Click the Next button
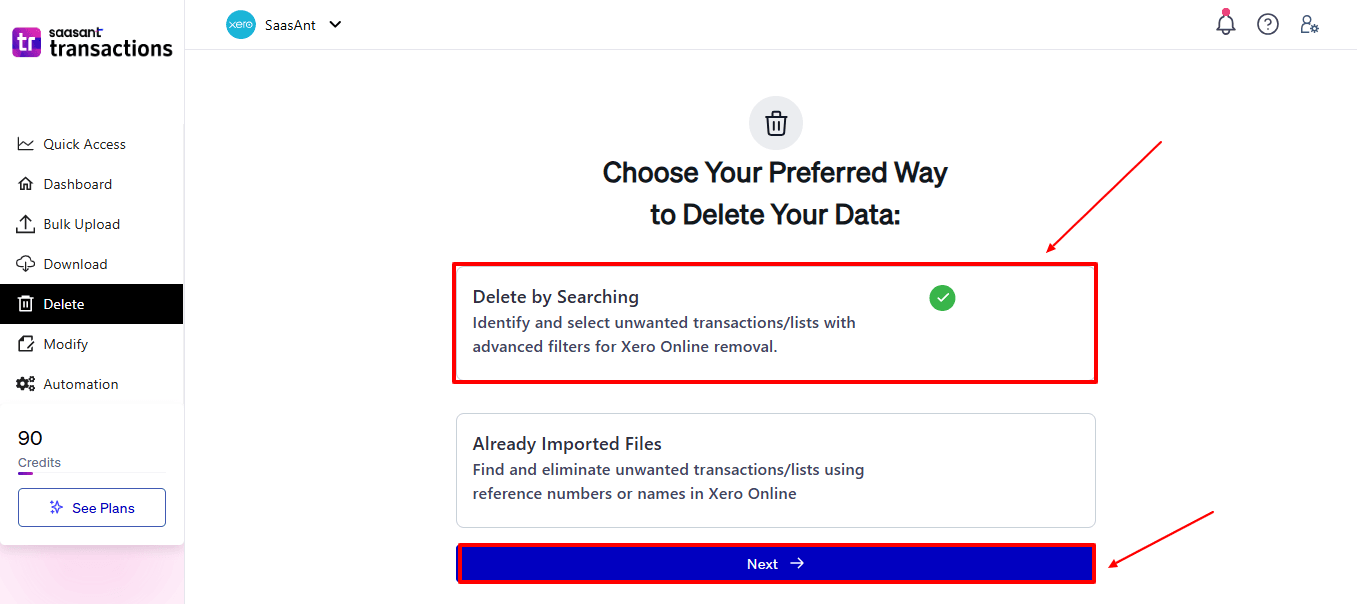 (775, 563)
